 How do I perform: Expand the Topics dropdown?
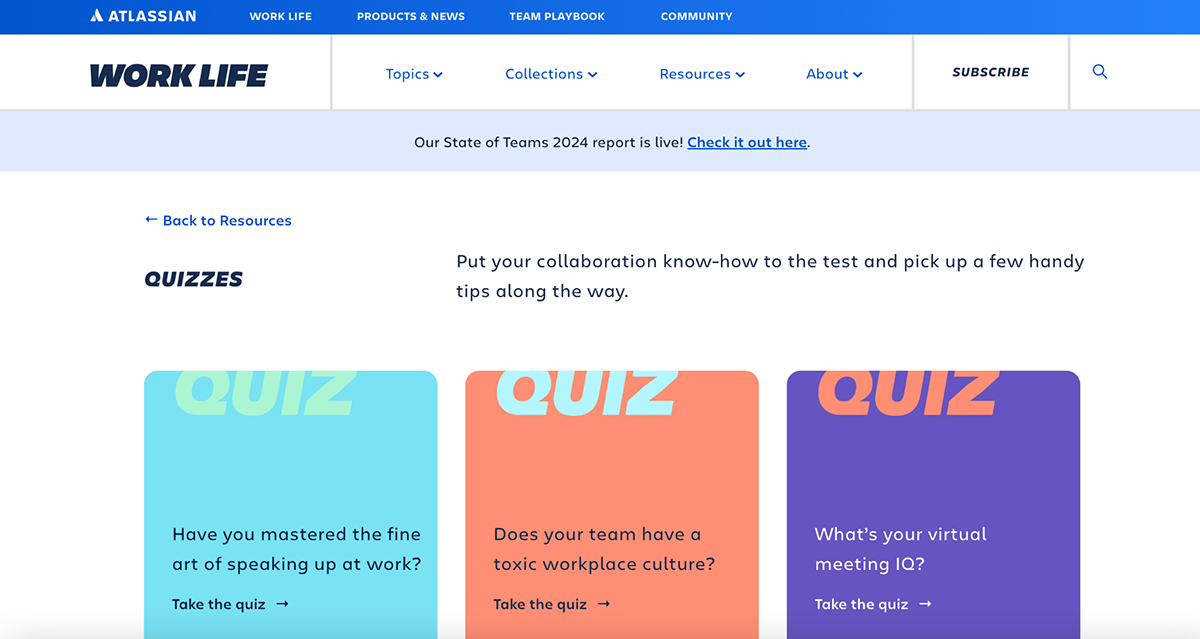click(414, 73)
